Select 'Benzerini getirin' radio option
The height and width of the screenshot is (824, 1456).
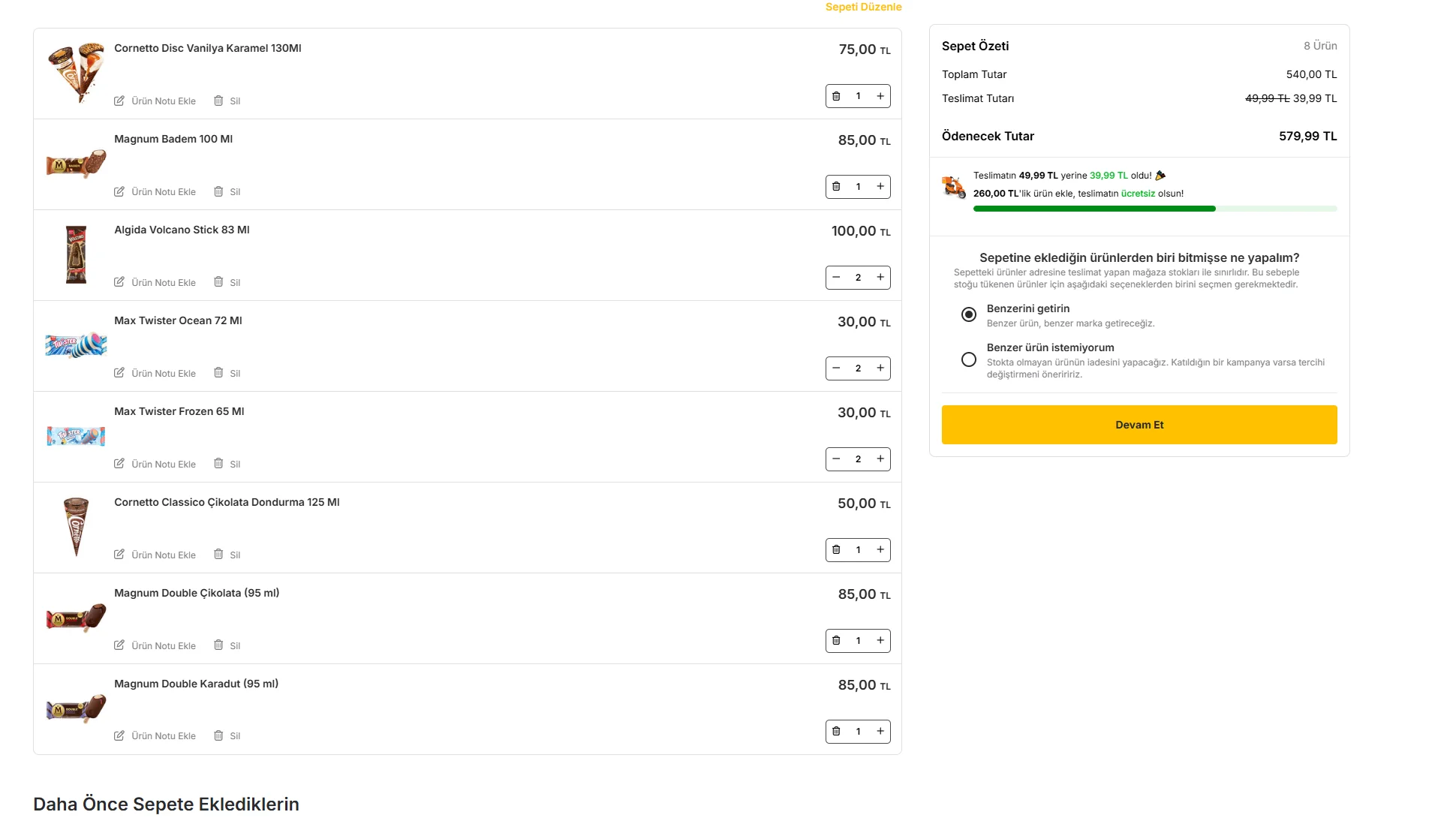(x=969, y=314)
